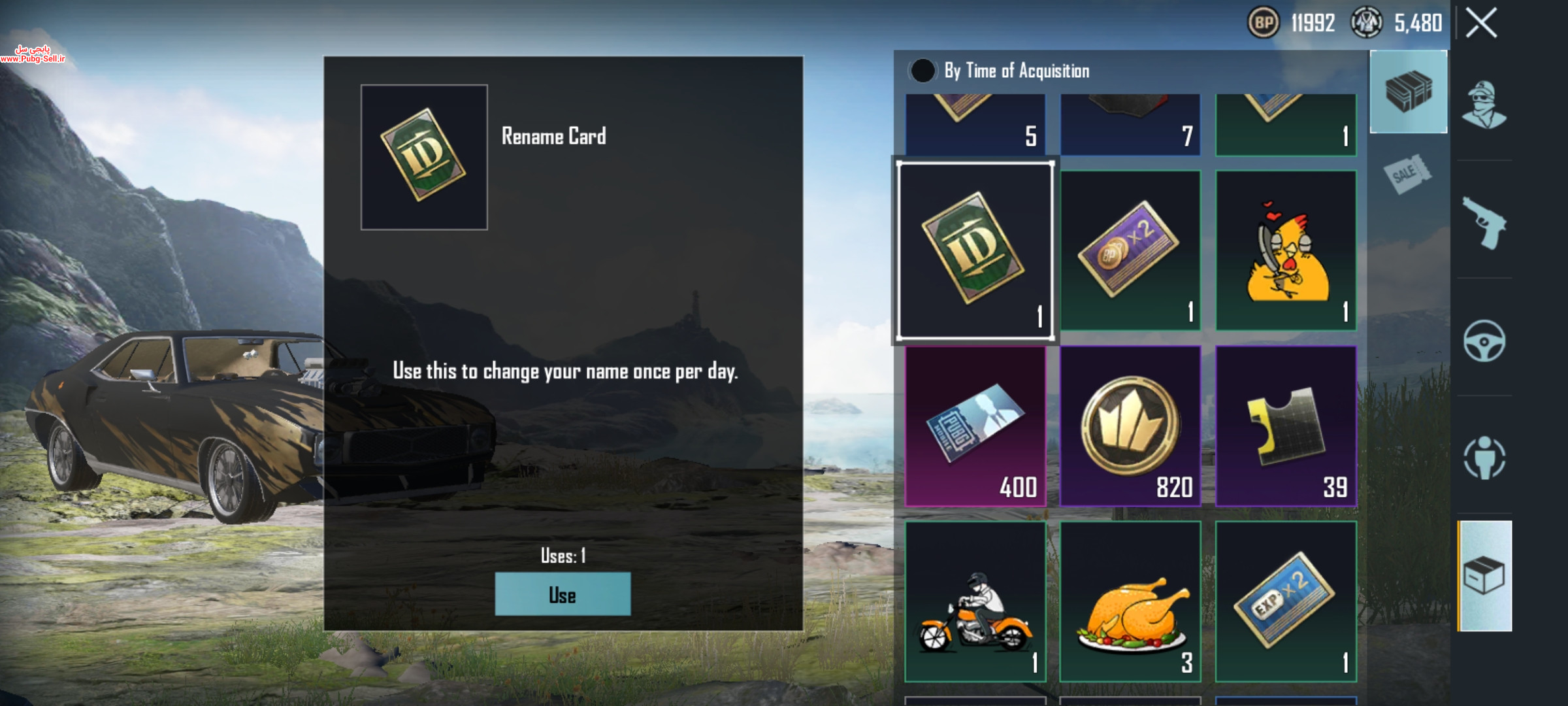Select the motorcycle rider item
This screenshot has width=1568, height=706.
pos(975,601)
